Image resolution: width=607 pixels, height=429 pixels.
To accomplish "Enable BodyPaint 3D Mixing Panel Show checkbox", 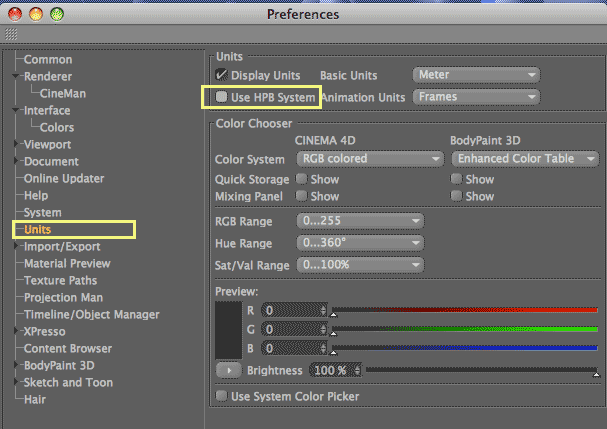I will (x=456, y=196).
